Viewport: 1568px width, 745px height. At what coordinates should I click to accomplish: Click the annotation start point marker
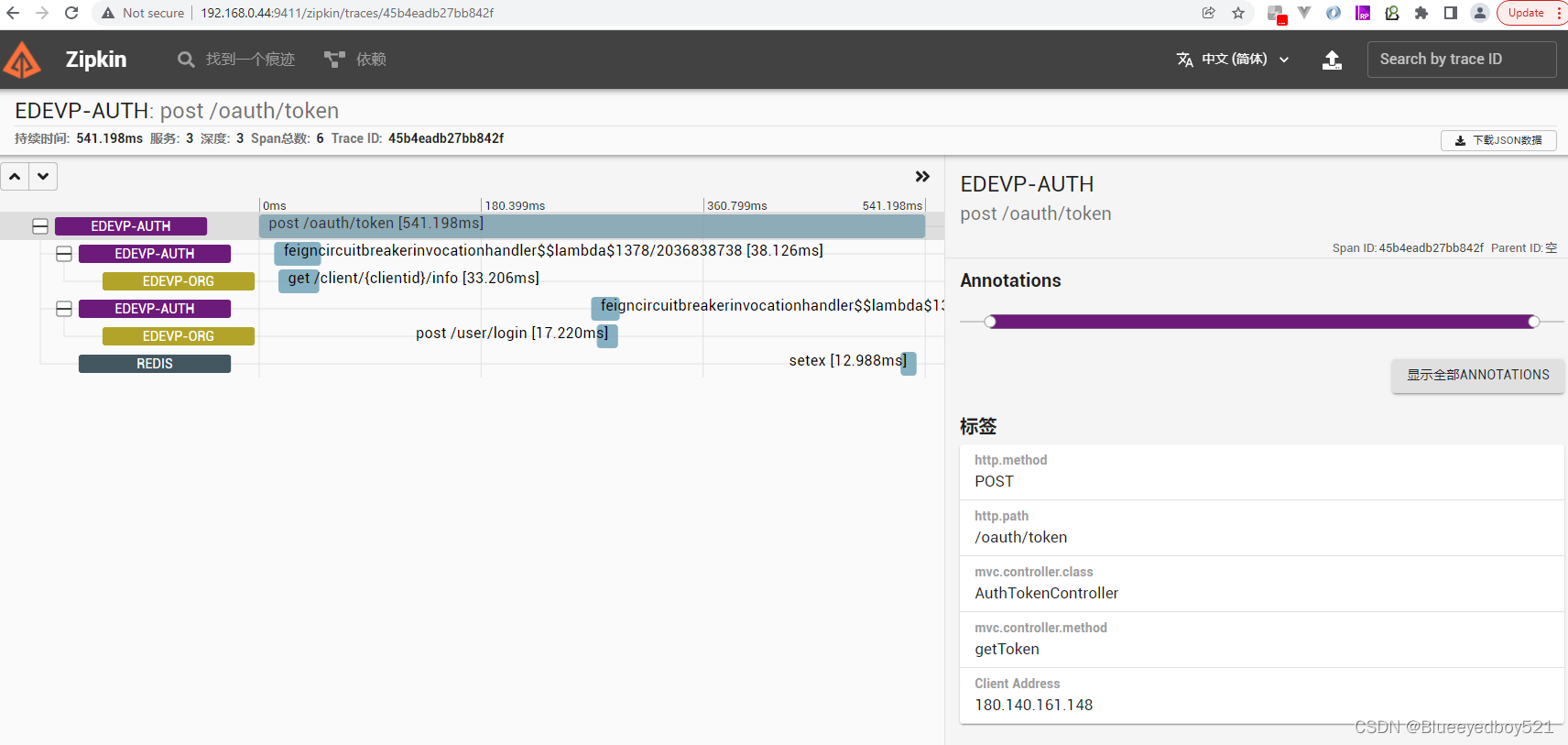[x=990, y=322]
